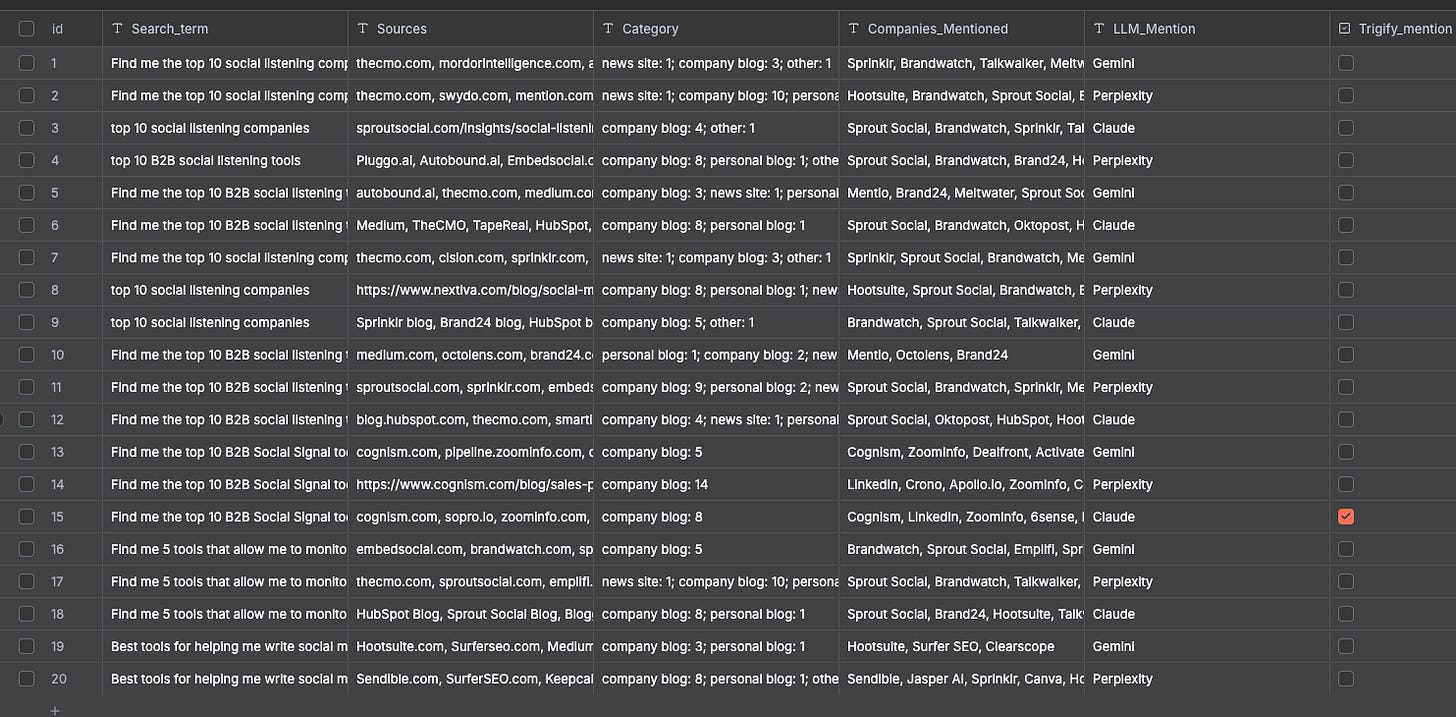This screenshot has width=1456, height=717.
Task: Check the Trigify_mention checkbox in row 16
Action: coord(1346,549)
